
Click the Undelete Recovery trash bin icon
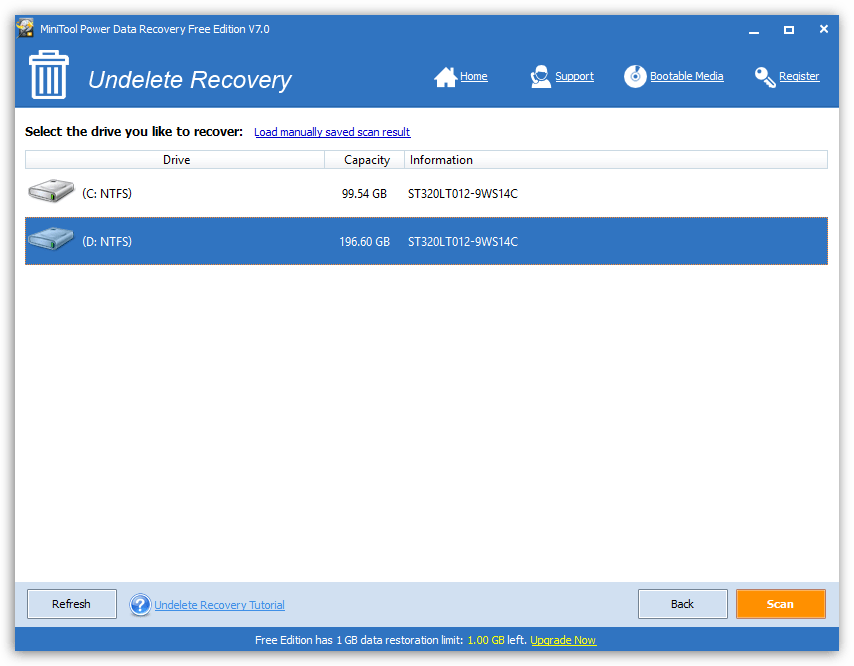[x=49, y=78]
